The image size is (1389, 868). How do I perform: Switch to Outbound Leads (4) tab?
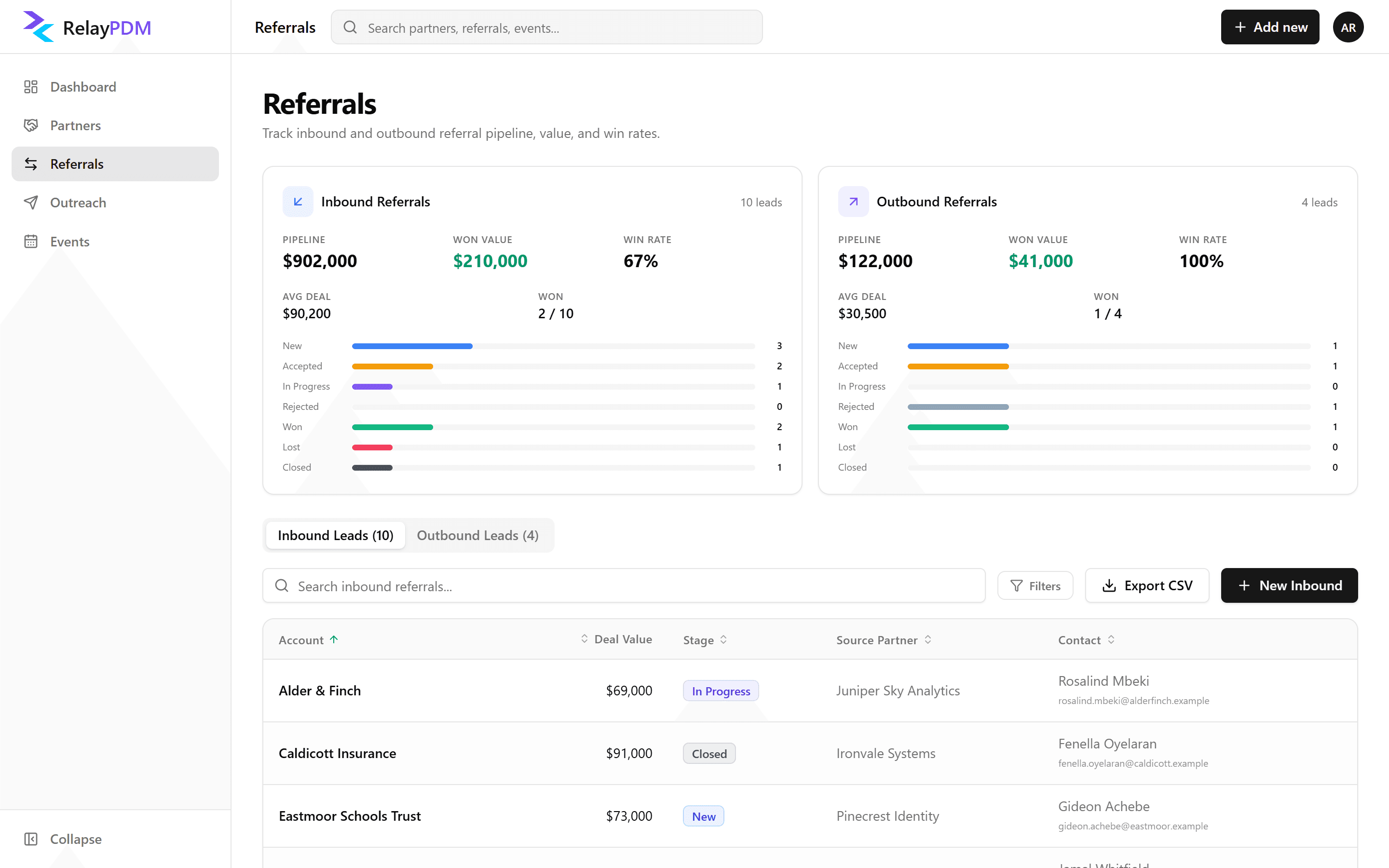point(477,535)
